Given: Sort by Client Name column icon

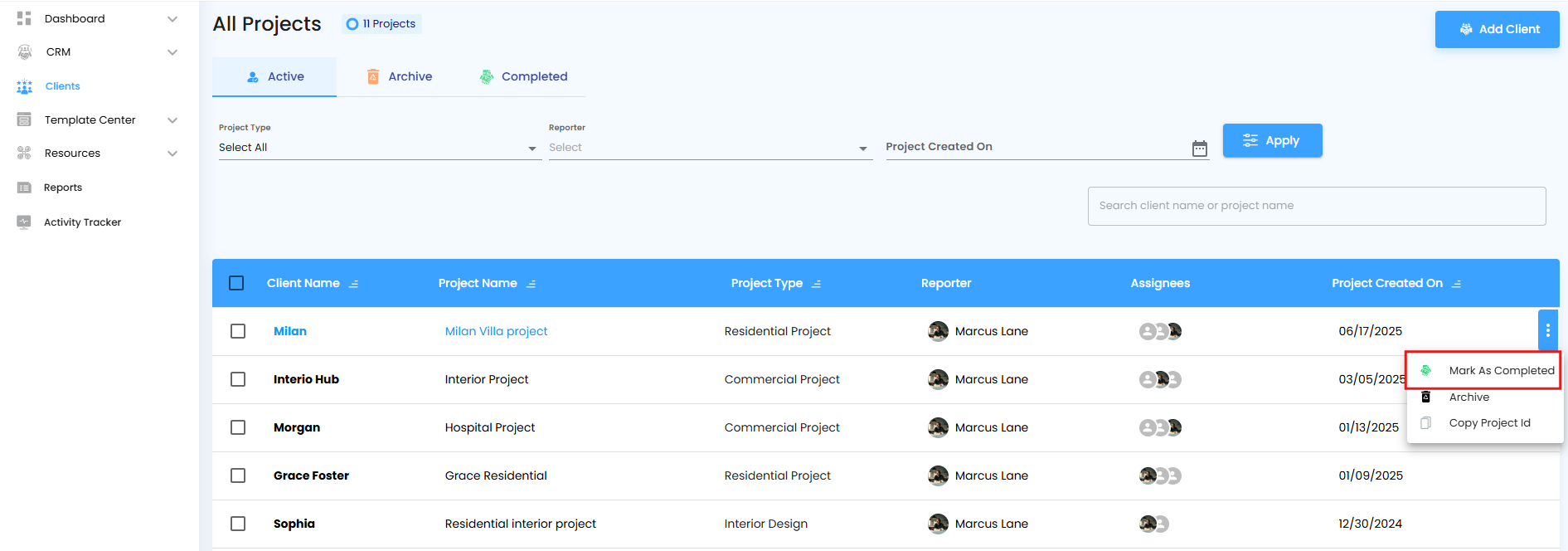Looking at the screenshot, I should pos(354,284).
